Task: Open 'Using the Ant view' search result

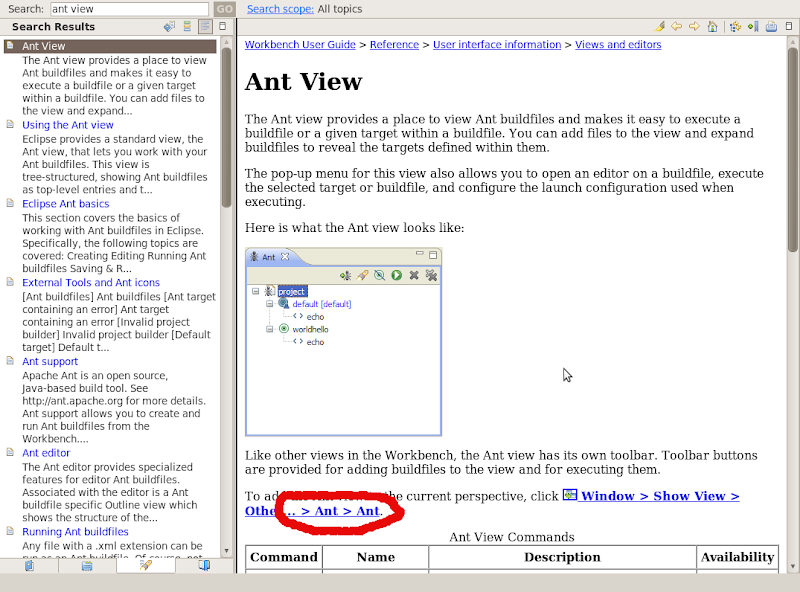Action: point(67,125)
